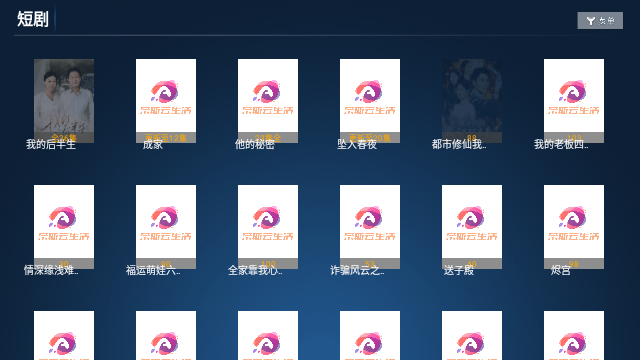Open the 情深缘浅难.. poster card
The height and width of the screenshot is (360, 640).
click(x=64, y=227)
